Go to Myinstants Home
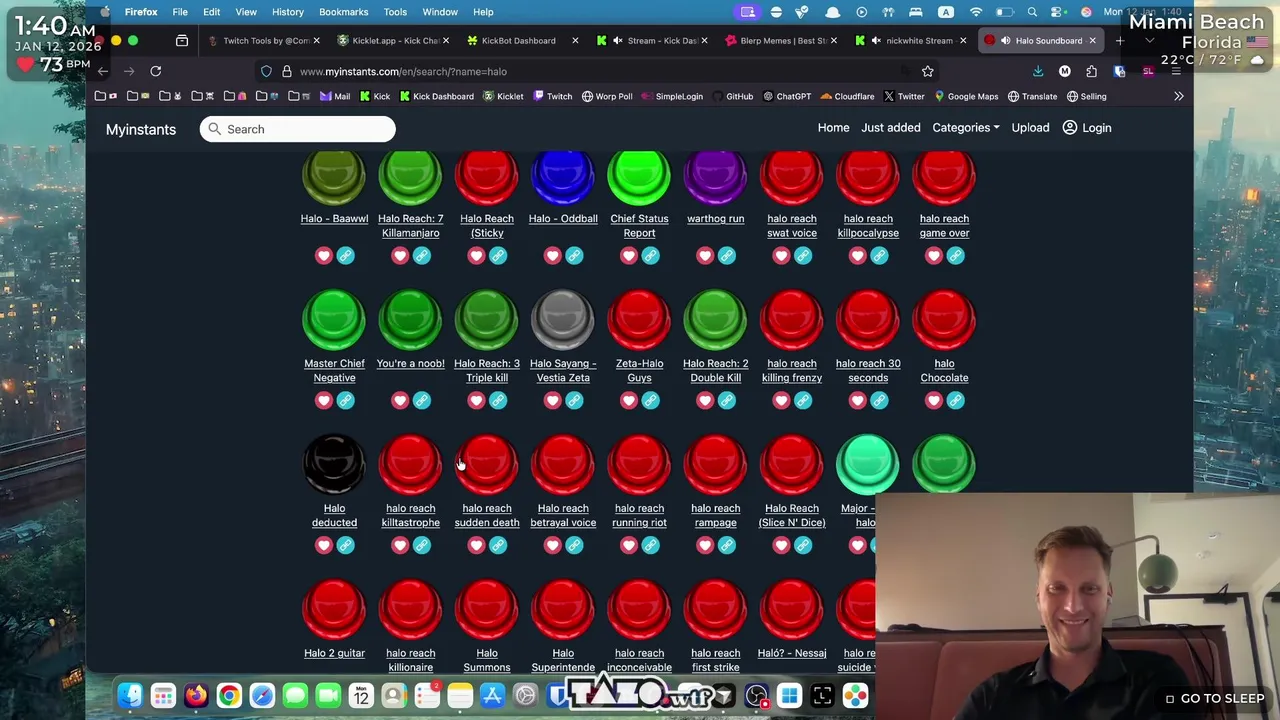This screenshot has width=1280, height=720. click(x=833, y=128)
